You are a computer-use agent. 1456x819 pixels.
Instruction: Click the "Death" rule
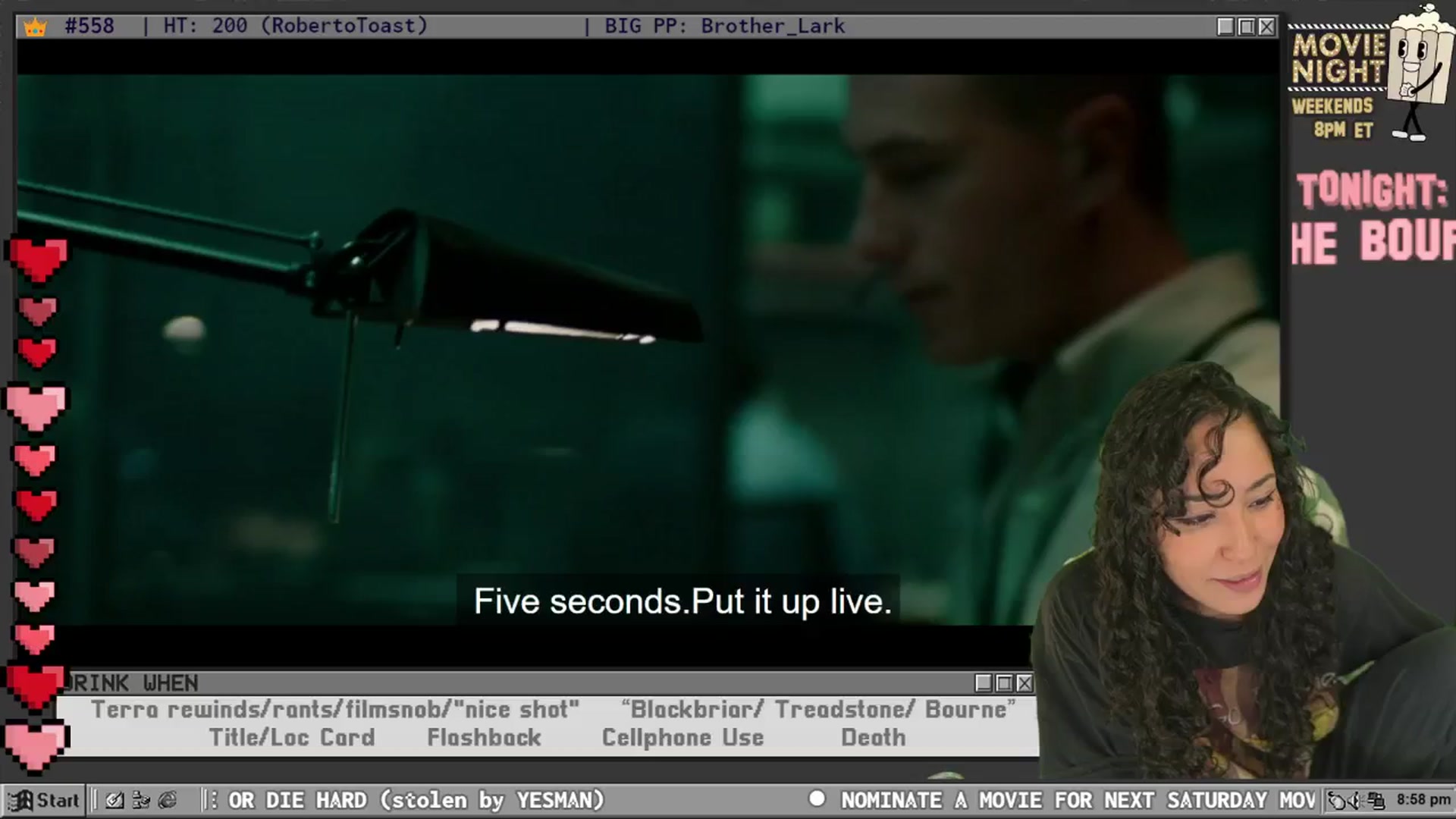coord(874,737)
